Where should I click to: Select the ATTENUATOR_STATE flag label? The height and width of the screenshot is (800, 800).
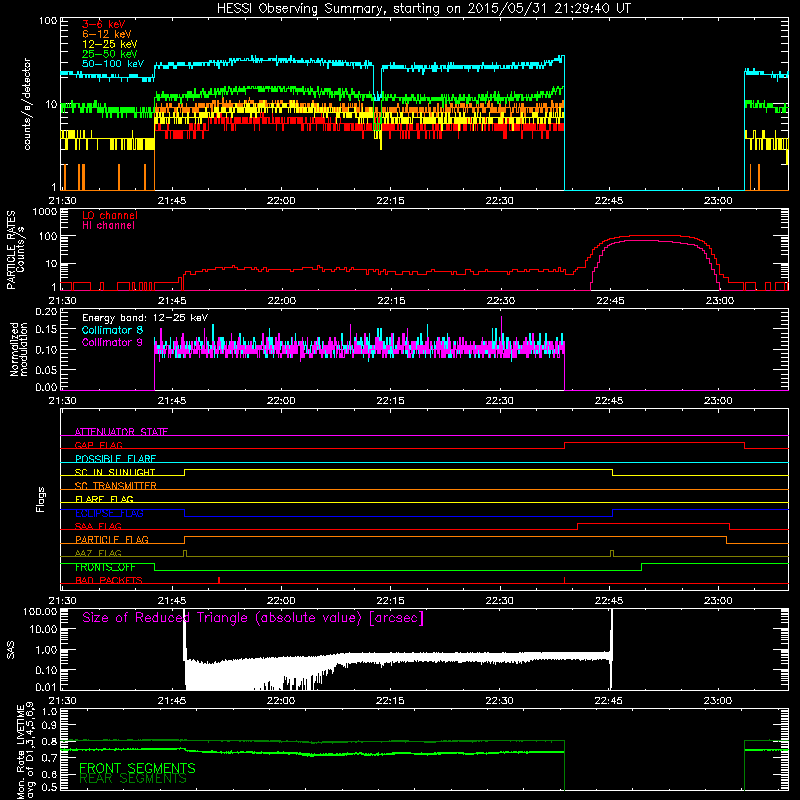tap(121, 432)
